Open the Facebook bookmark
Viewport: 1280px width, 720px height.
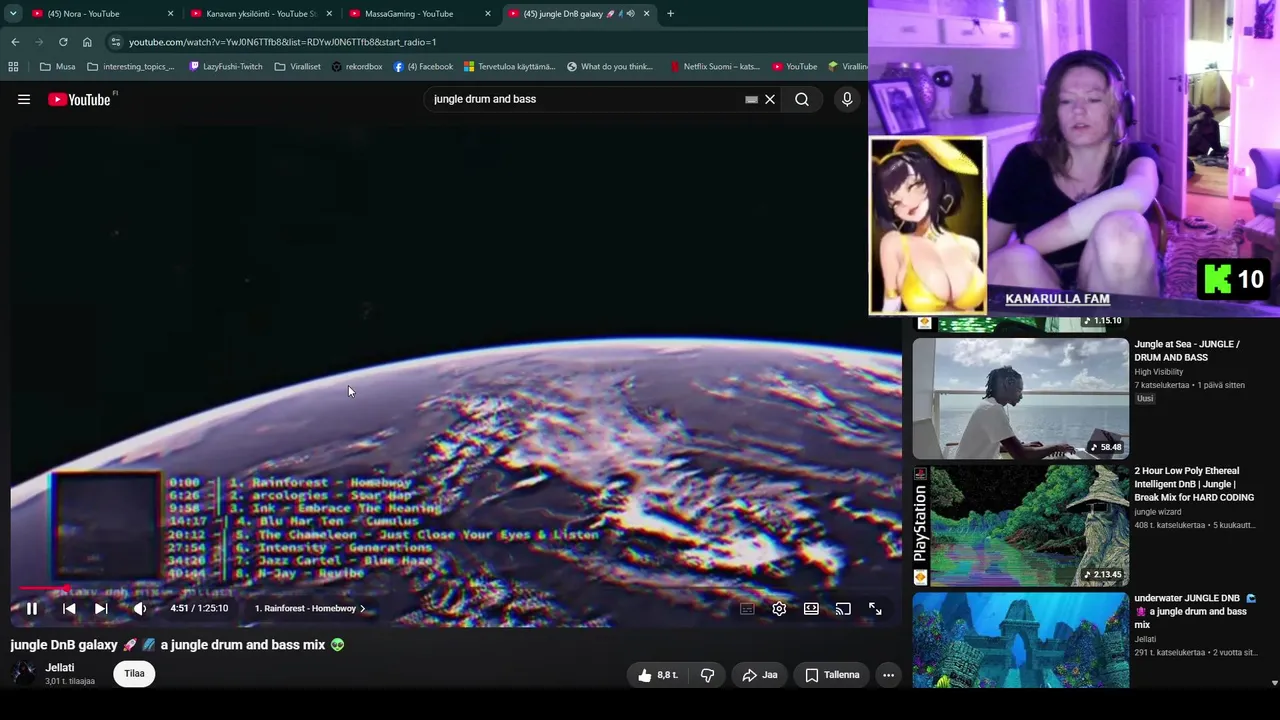[x=423, y=67]
